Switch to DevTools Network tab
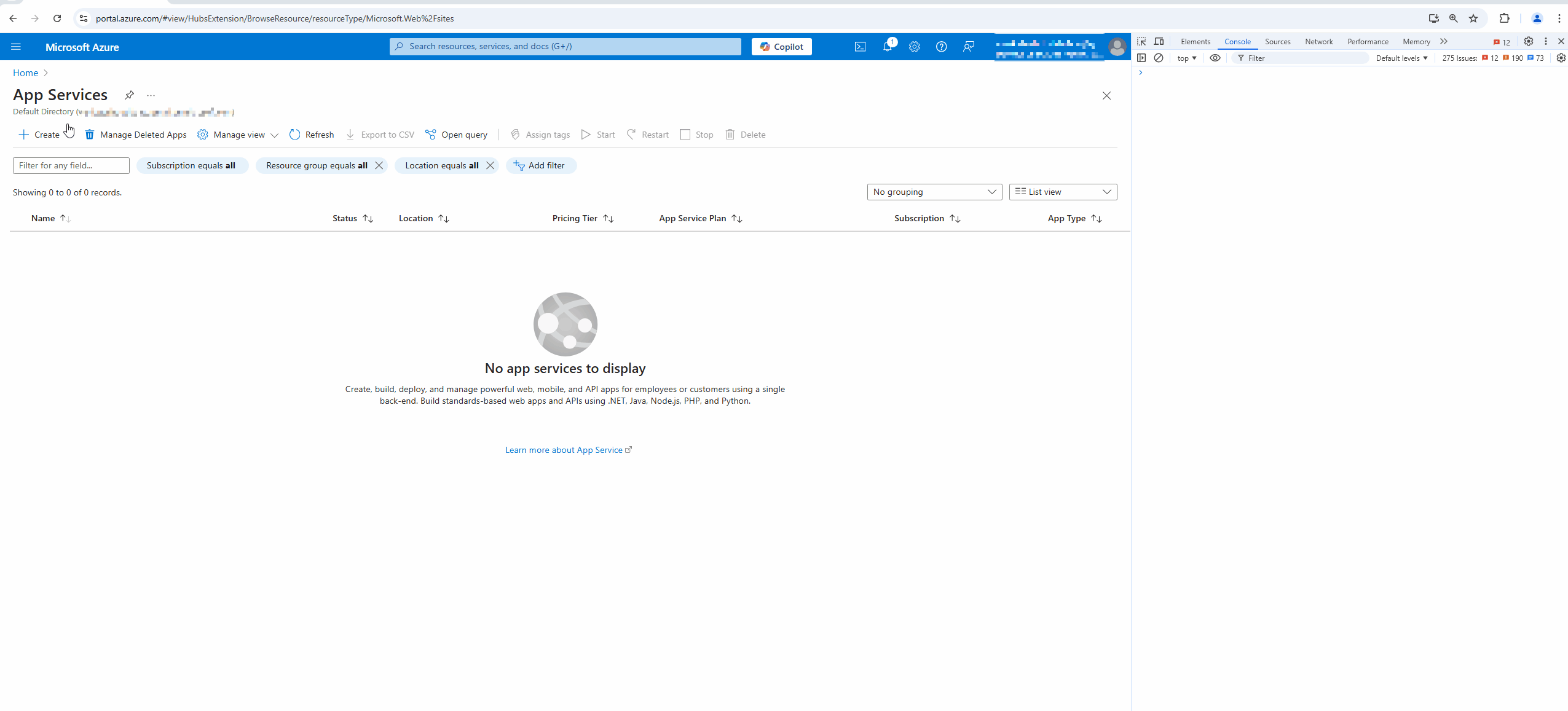1568x711 pixels. [x=1319, y=42]
